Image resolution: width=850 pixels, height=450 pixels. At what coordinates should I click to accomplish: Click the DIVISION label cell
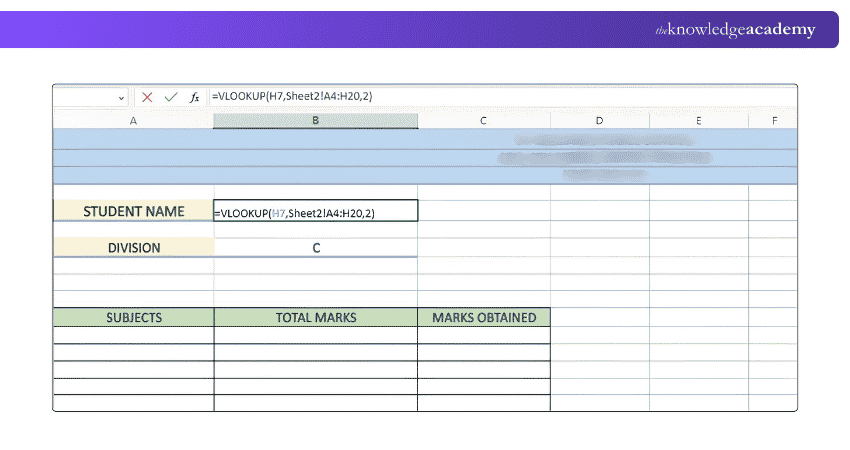tap(134, 248)
